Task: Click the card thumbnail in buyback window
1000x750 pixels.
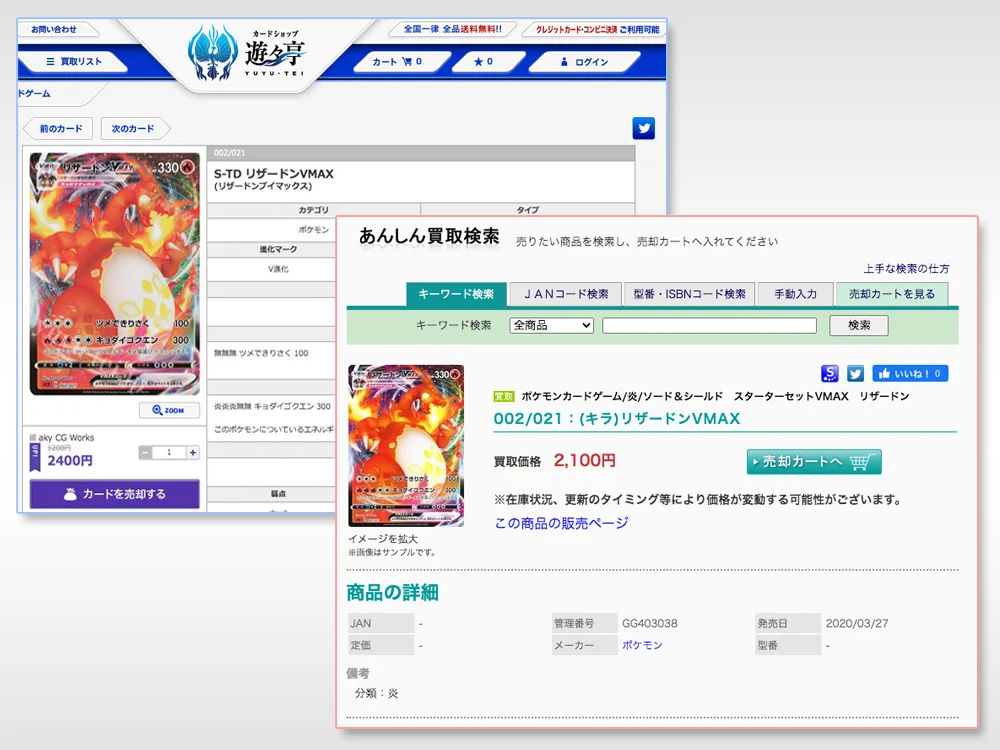Action: 406,445
